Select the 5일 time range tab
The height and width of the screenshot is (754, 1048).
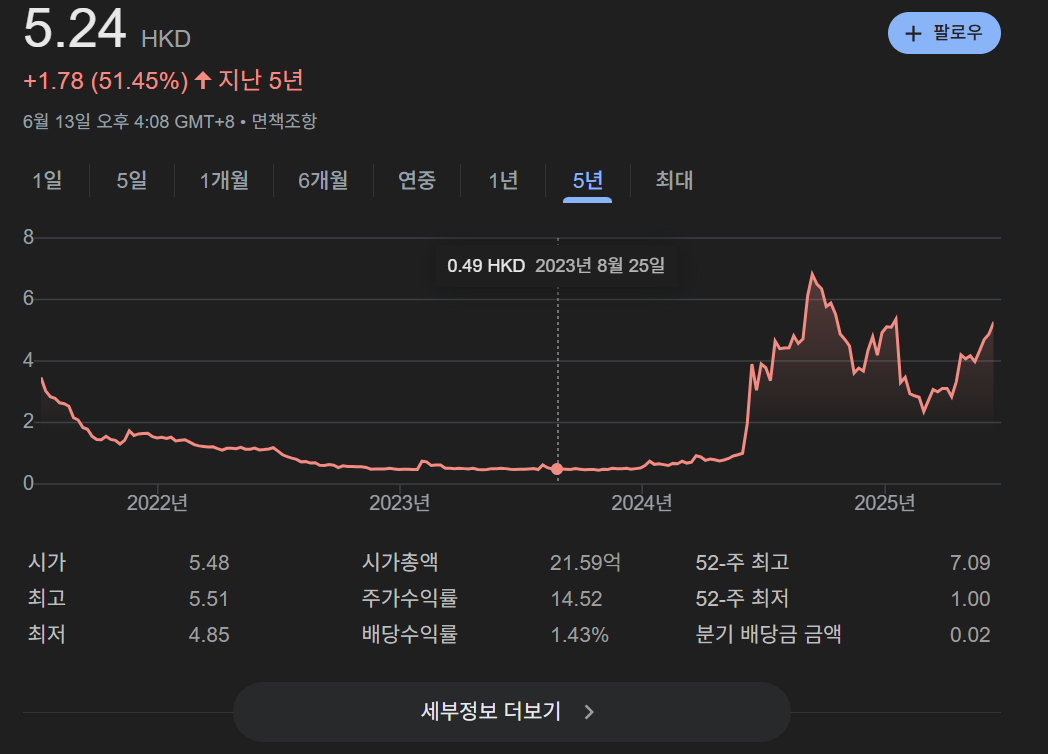point(132,180)
